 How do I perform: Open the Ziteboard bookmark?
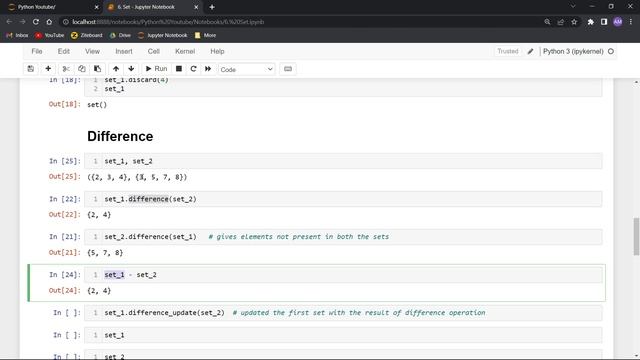click(87, 36)
